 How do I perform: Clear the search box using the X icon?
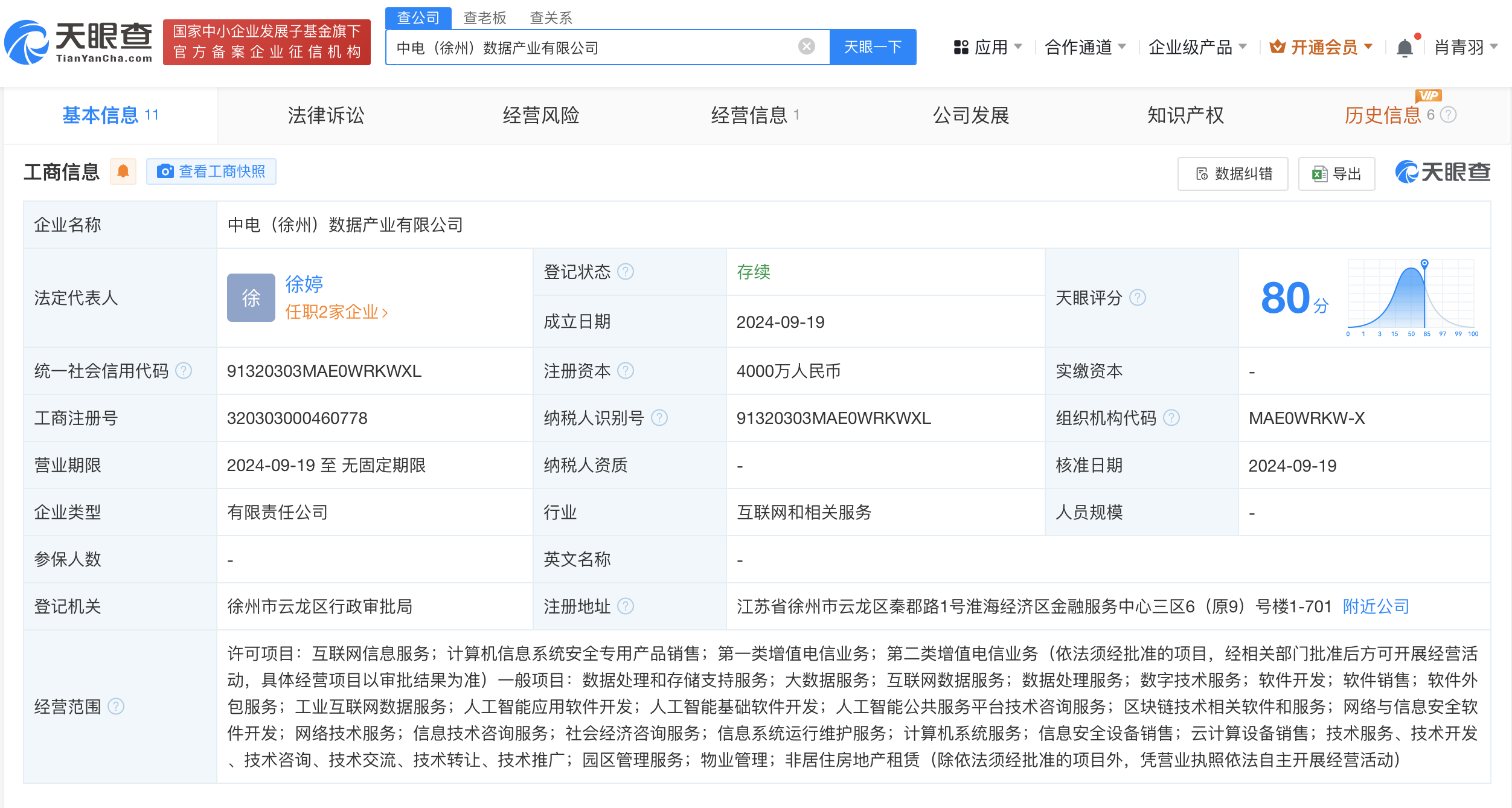coord(806,46)
